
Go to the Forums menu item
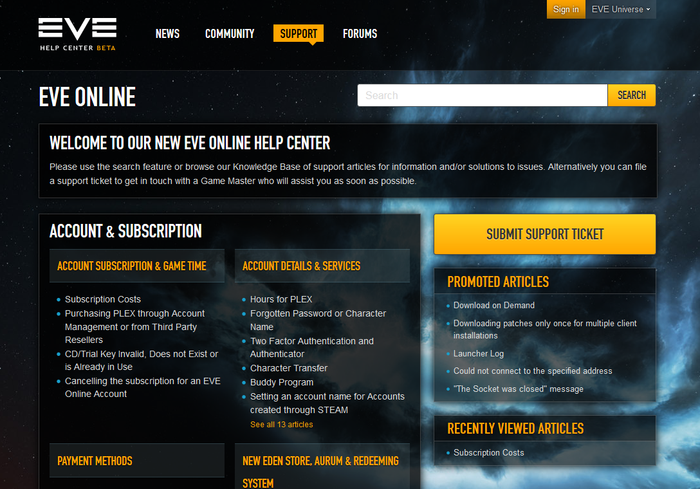click(360, 33)
